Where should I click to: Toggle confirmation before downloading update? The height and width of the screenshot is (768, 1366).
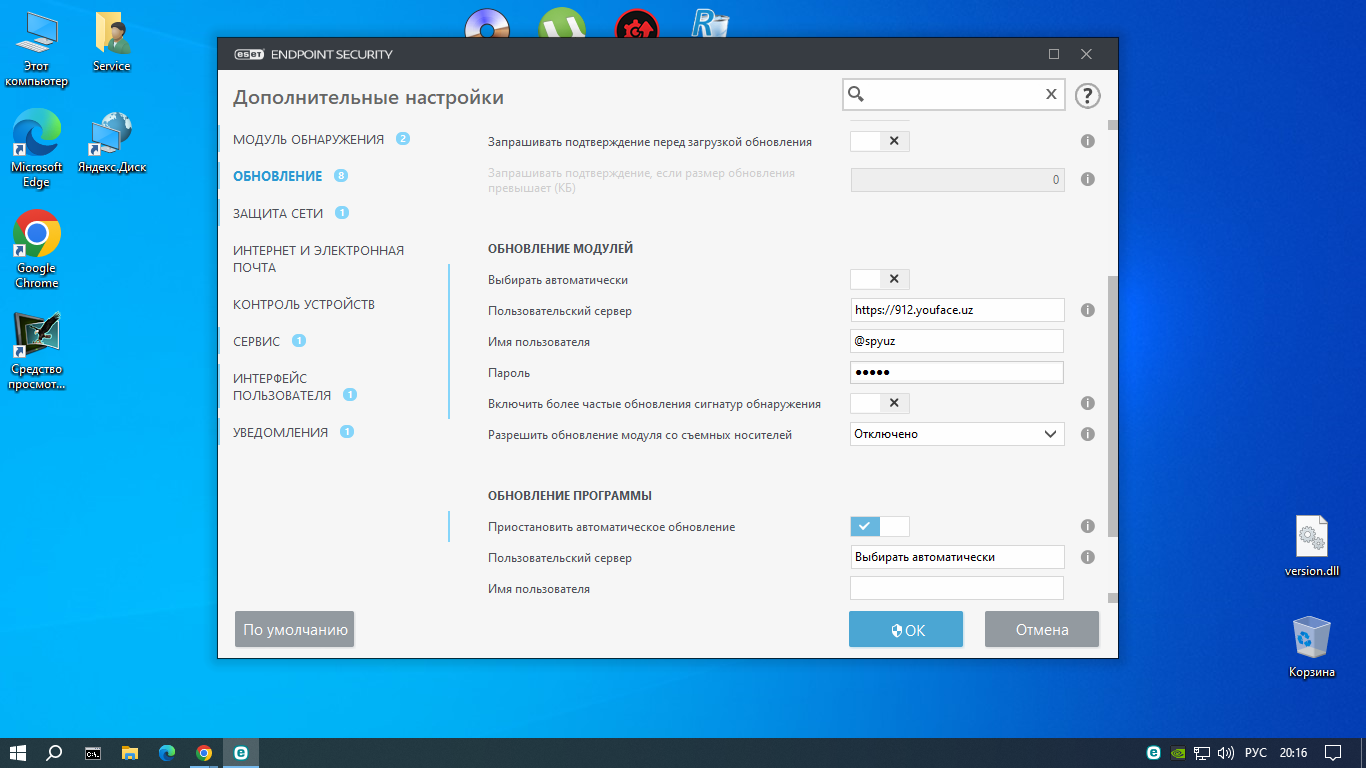point(880,142)
